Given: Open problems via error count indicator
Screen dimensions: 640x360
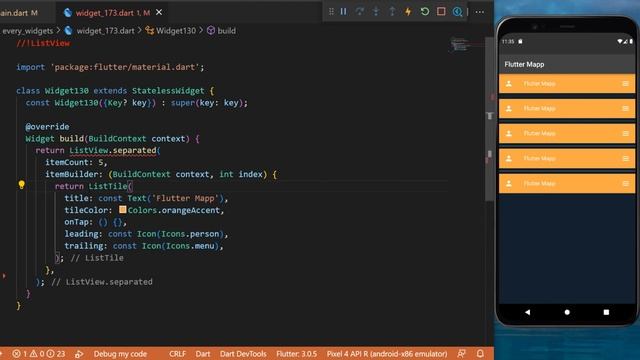Looking at the screenshot, I should (20, 354).
